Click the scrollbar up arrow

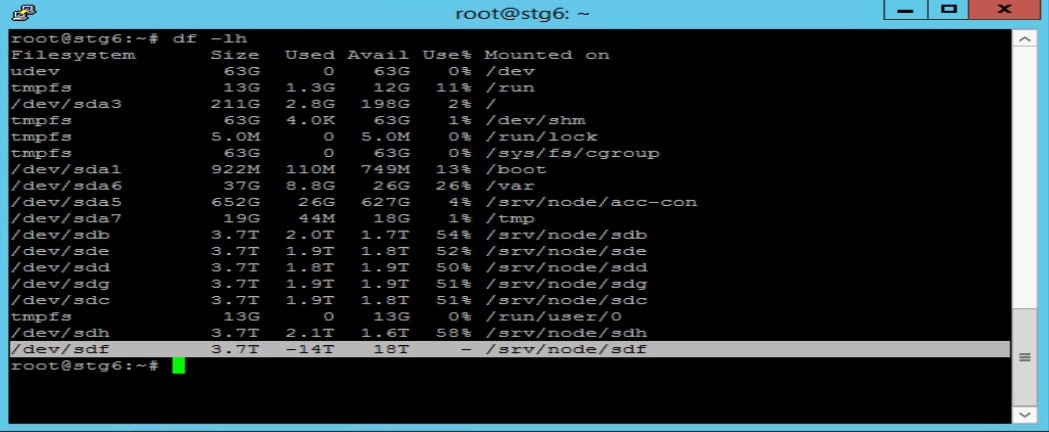point(1024,39)
